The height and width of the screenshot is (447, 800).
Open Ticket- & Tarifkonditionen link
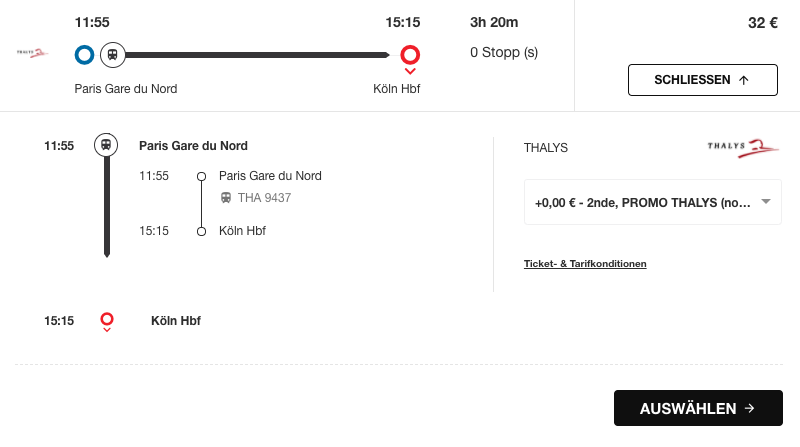(585, 264)
